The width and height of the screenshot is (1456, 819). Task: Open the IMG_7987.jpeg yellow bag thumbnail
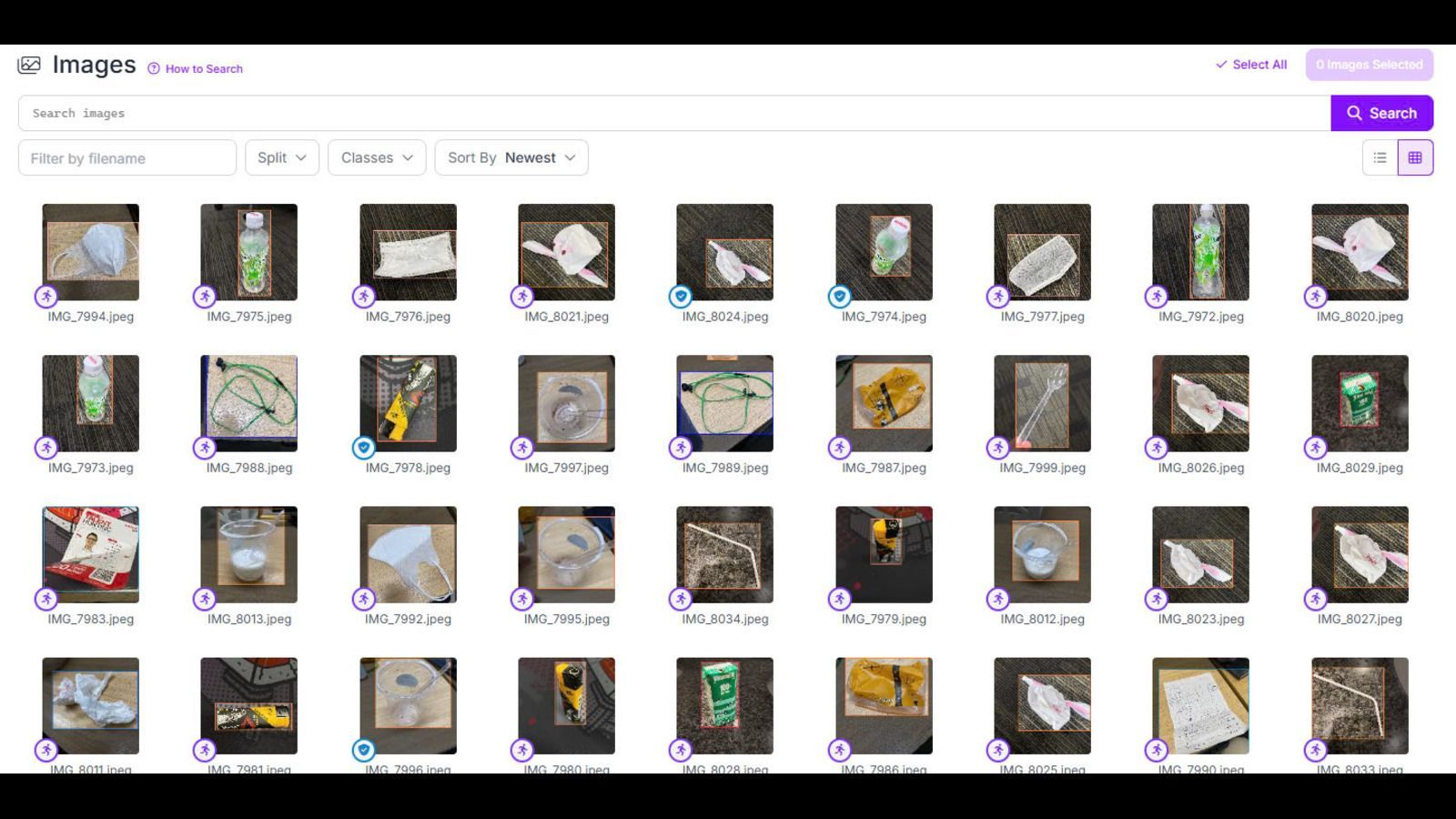(884, 403)
